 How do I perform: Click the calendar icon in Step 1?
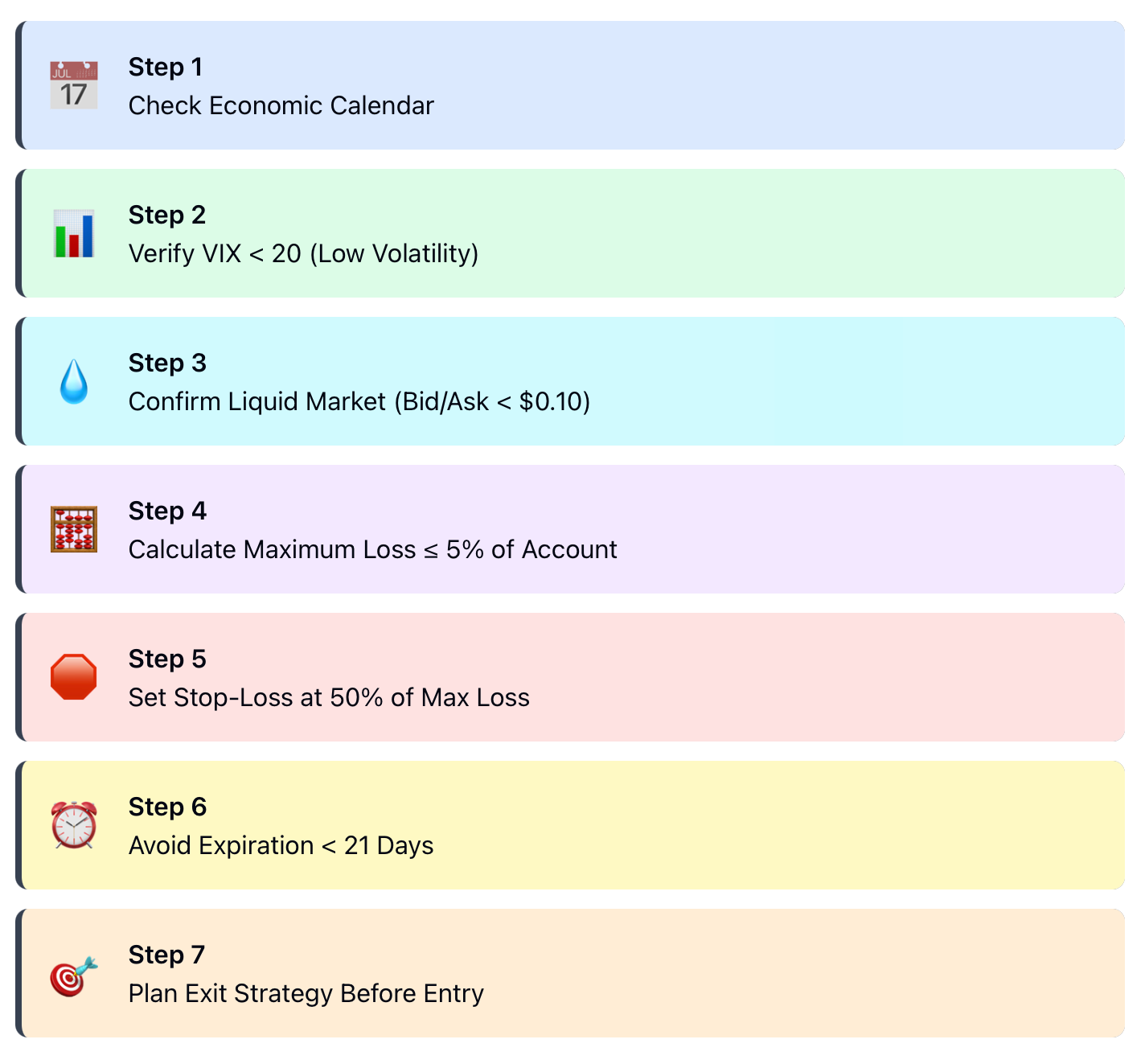point(74,85)
